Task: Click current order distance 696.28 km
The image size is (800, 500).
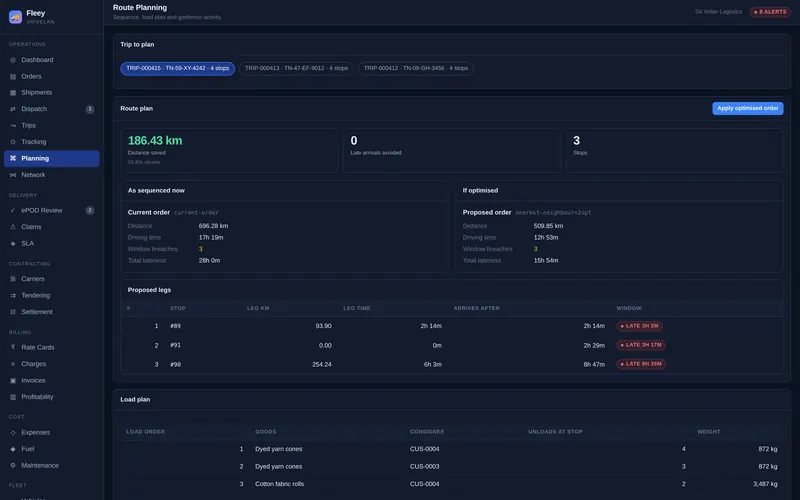Action: coord(213,226)
